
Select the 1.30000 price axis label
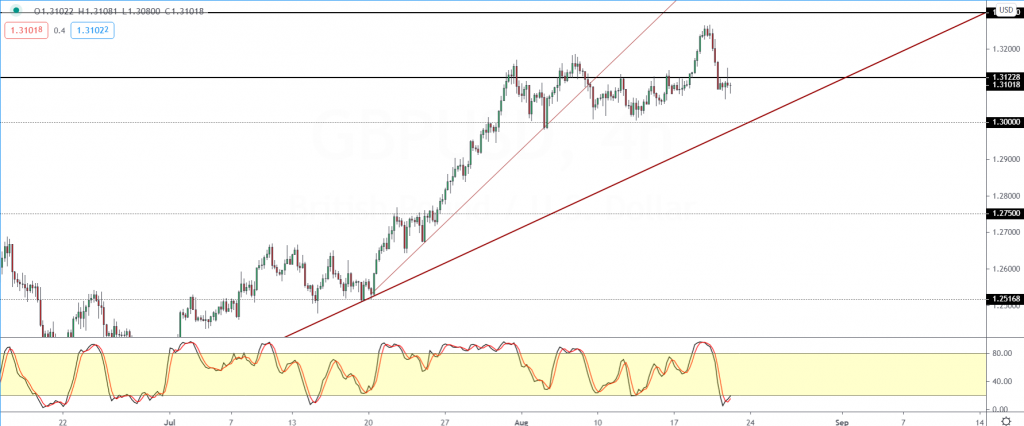tap(1006, 122)
